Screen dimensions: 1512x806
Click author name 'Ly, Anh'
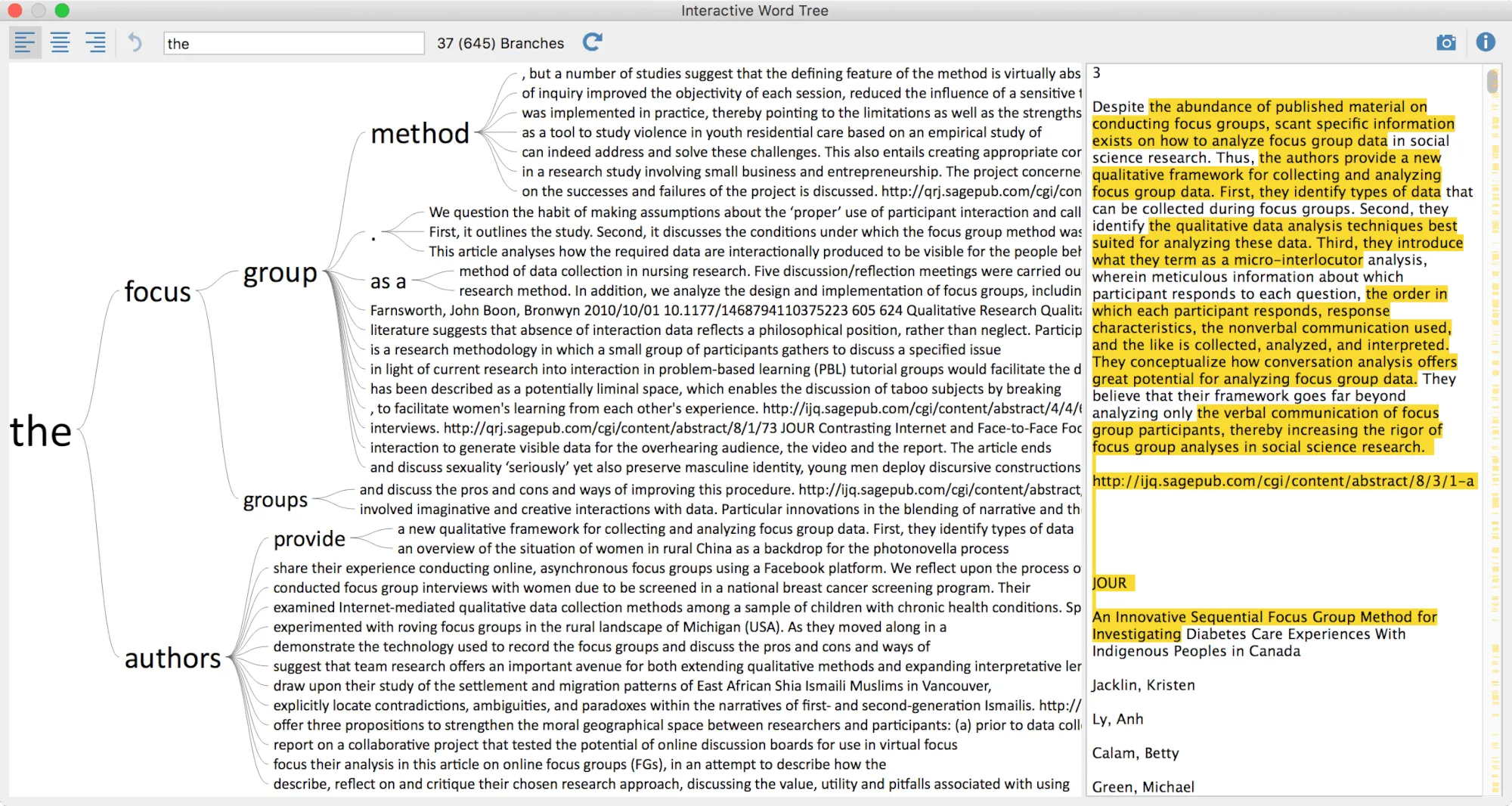1117,720
